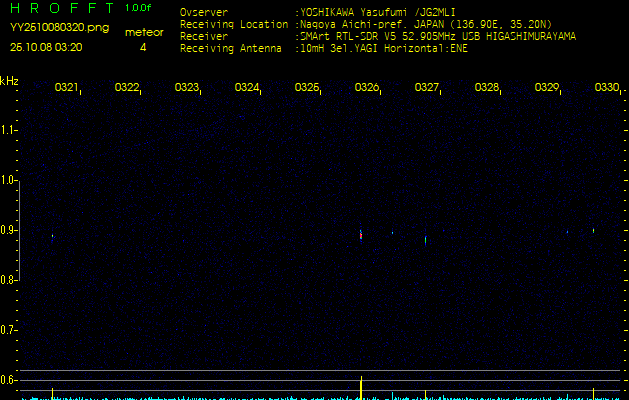Click the 25.10.08 03:20 timestamp
629x400 pixels.
(x=46, y=47)
